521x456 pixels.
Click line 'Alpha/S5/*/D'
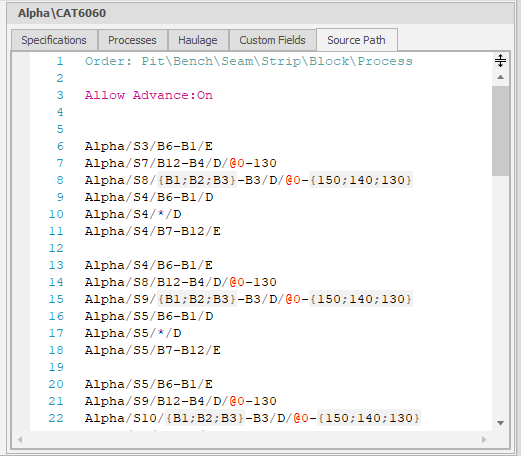tap(133, 333)
